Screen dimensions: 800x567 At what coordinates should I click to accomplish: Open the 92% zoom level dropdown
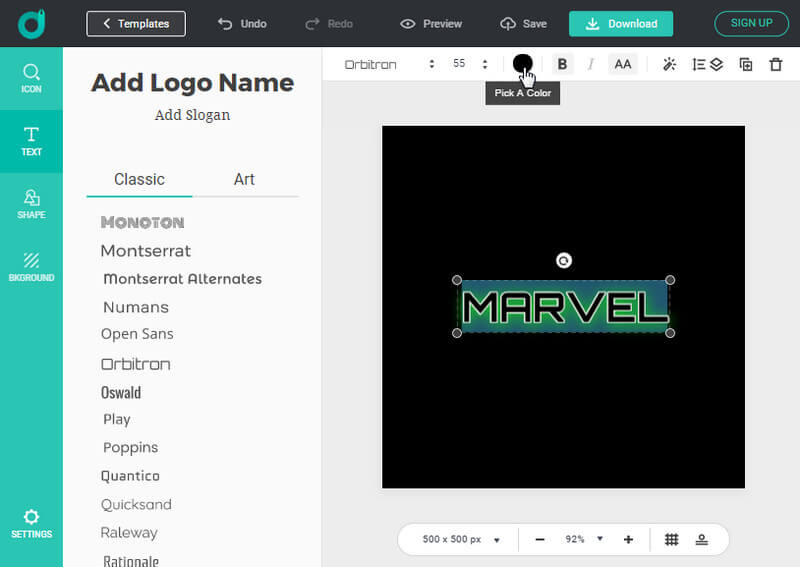584,539
